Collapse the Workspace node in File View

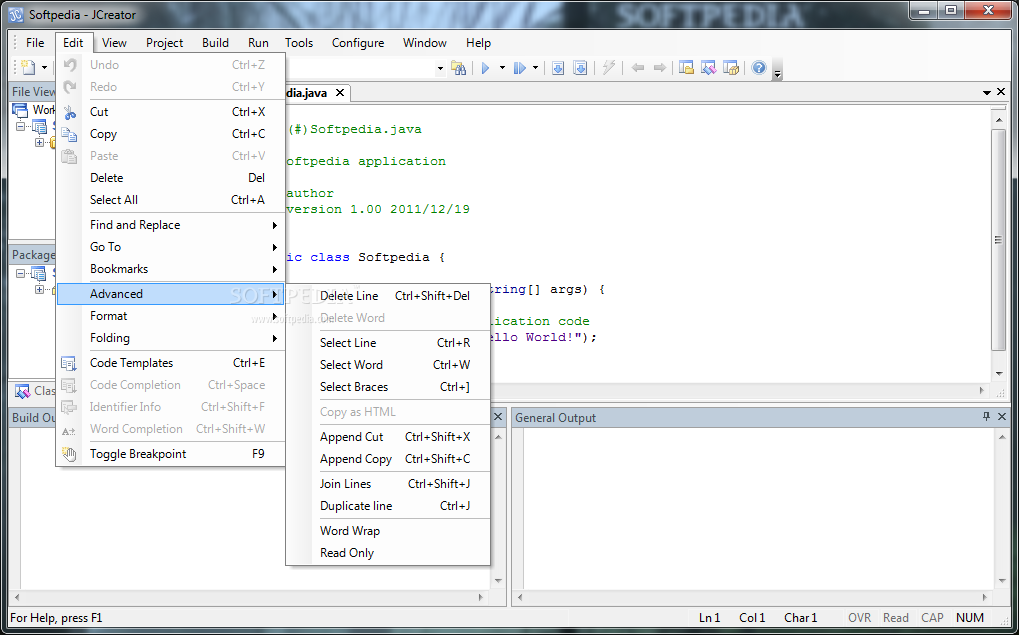(x=20, y=126)
